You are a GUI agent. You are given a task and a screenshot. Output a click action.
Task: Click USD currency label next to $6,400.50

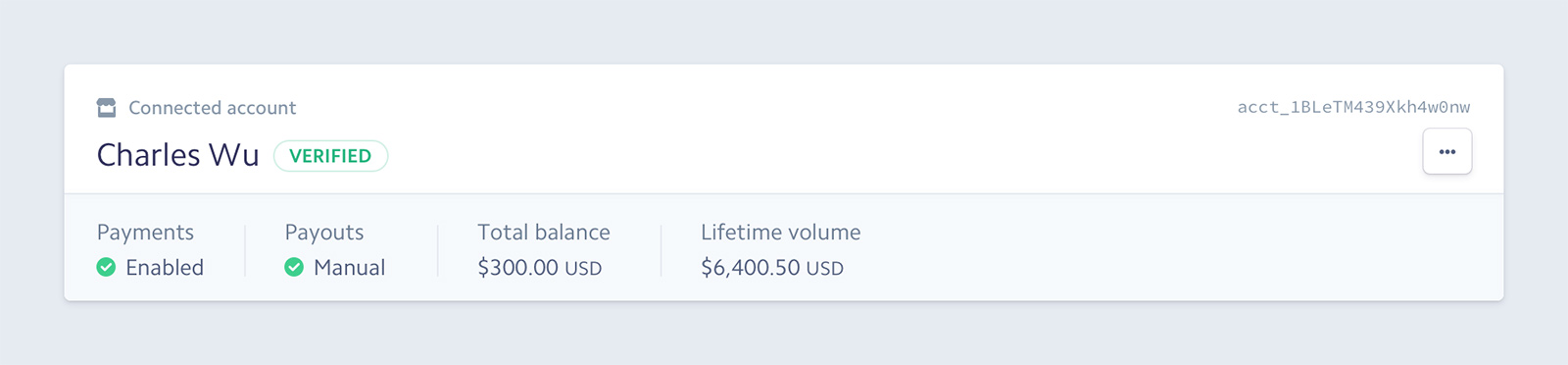[825, 269]
